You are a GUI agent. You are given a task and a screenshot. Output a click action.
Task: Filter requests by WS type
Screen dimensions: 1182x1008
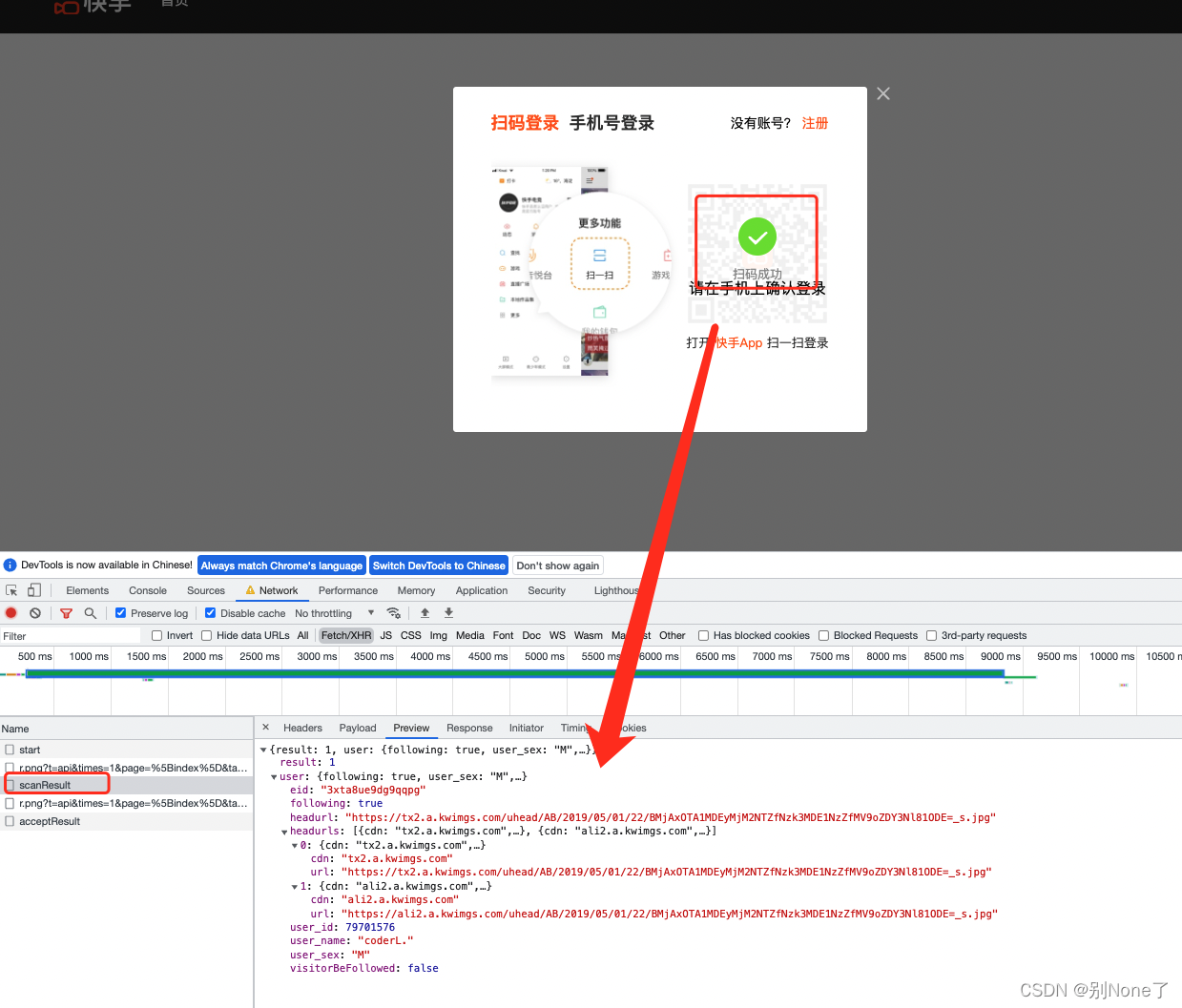coord(557,635)
